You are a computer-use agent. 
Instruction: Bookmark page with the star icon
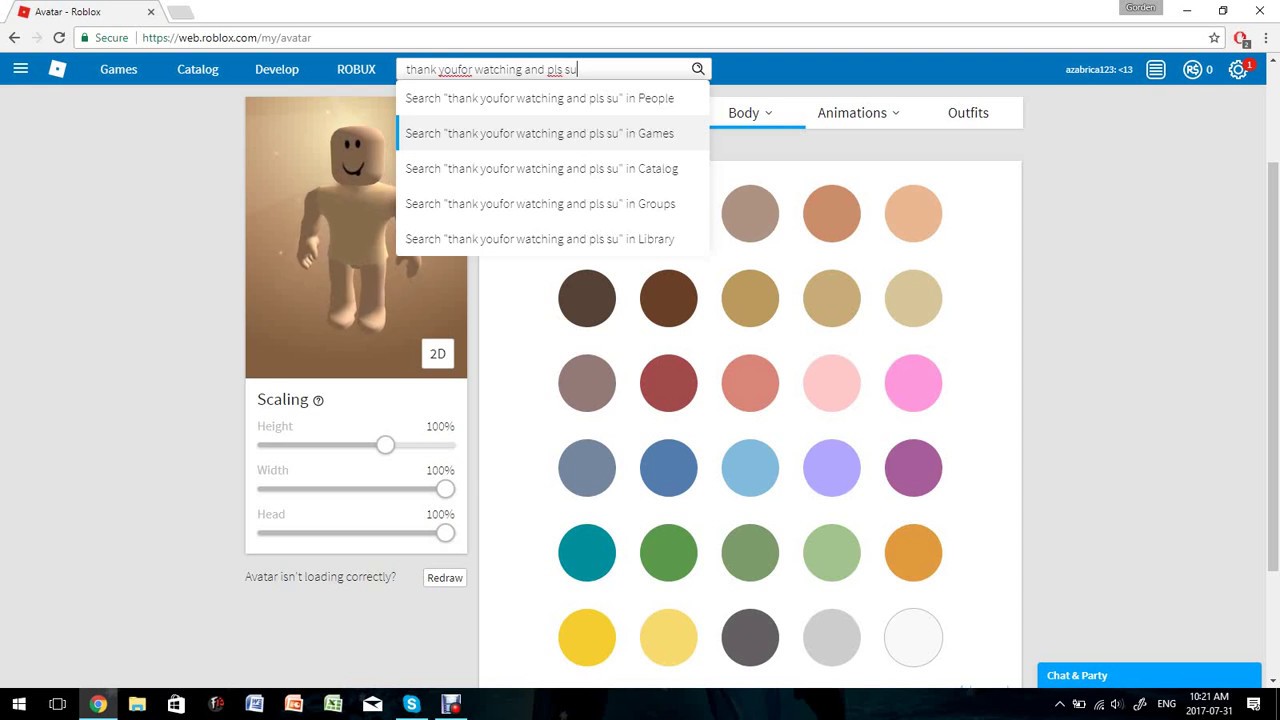coord(1214,38)
